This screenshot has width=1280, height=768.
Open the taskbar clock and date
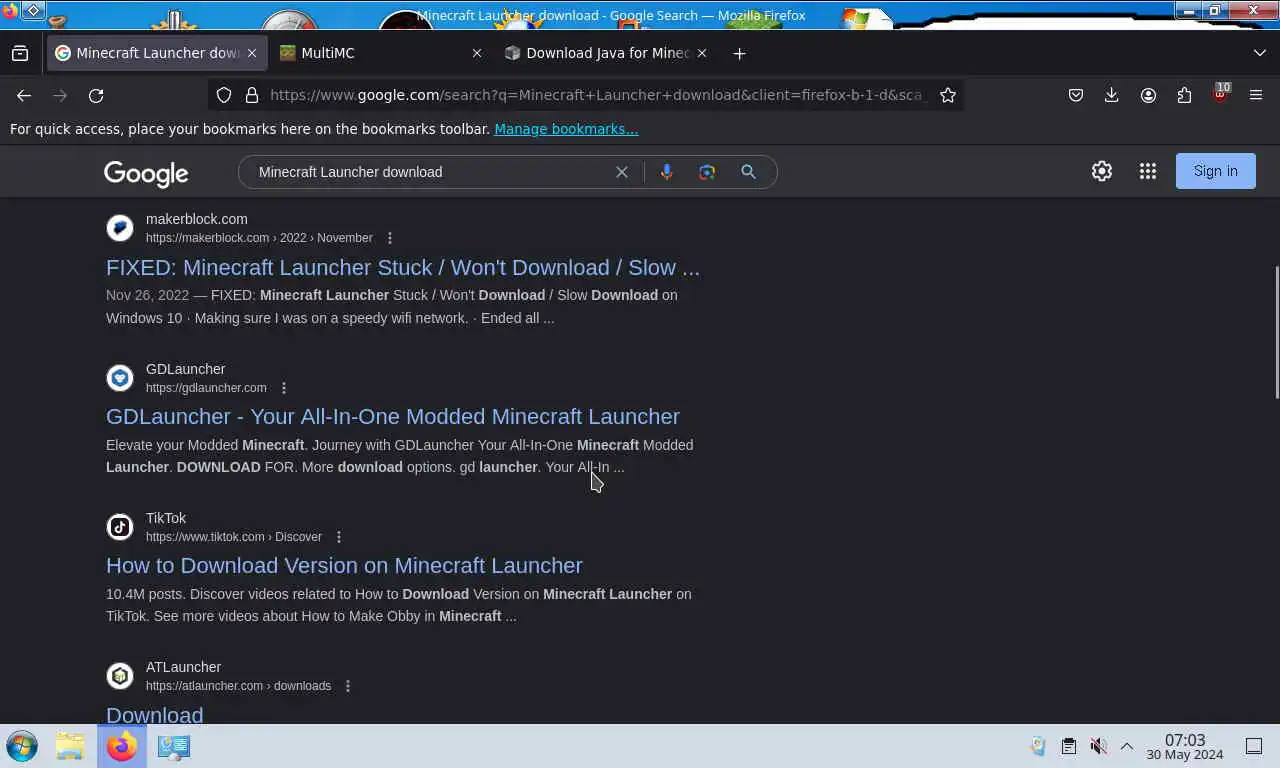[1185, 747]
